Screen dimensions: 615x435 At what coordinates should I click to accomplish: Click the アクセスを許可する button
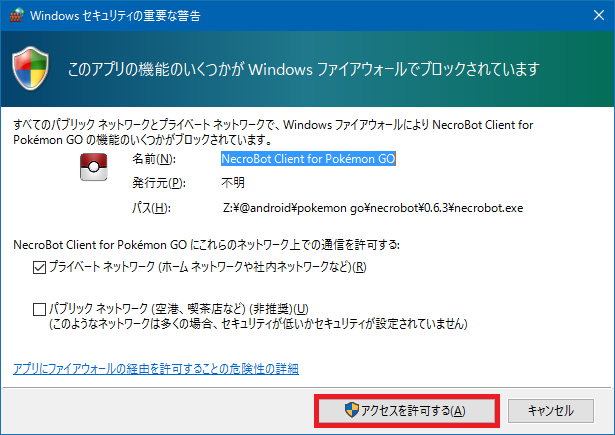[406, 411]
